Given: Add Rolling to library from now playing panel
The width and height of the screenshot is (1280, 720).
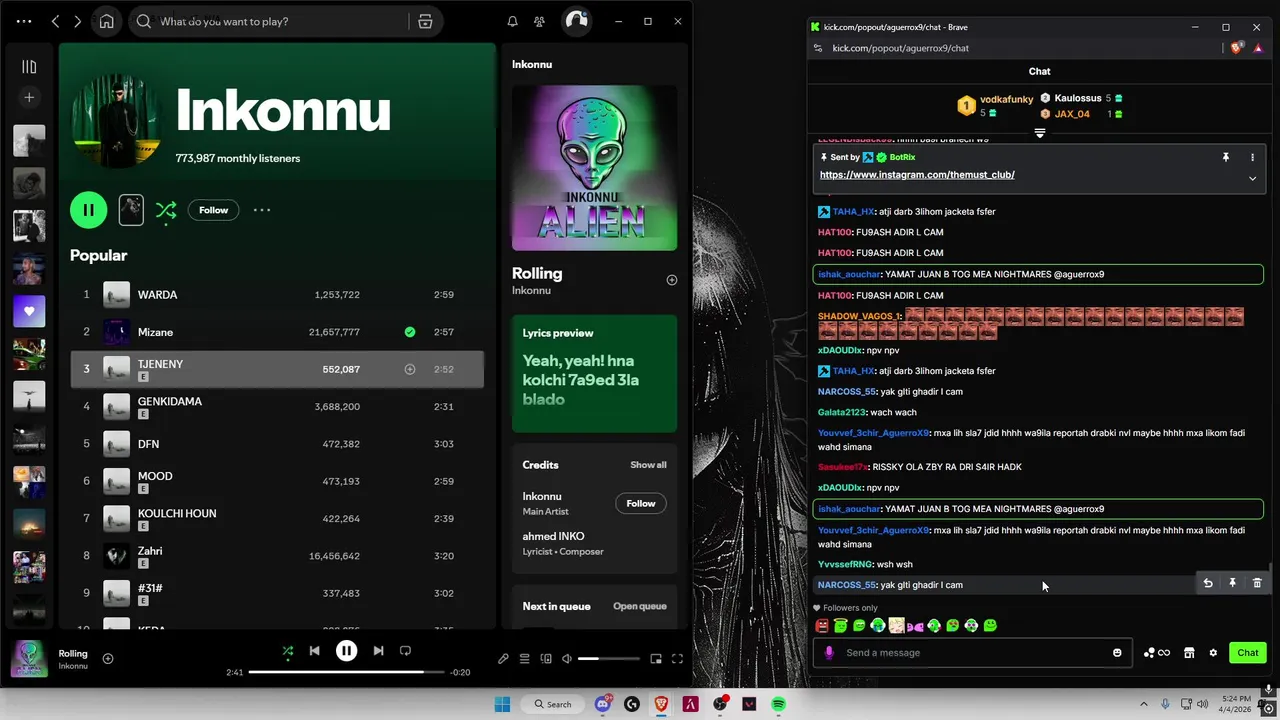Looking at the screenshot, I should click(672, 280).
